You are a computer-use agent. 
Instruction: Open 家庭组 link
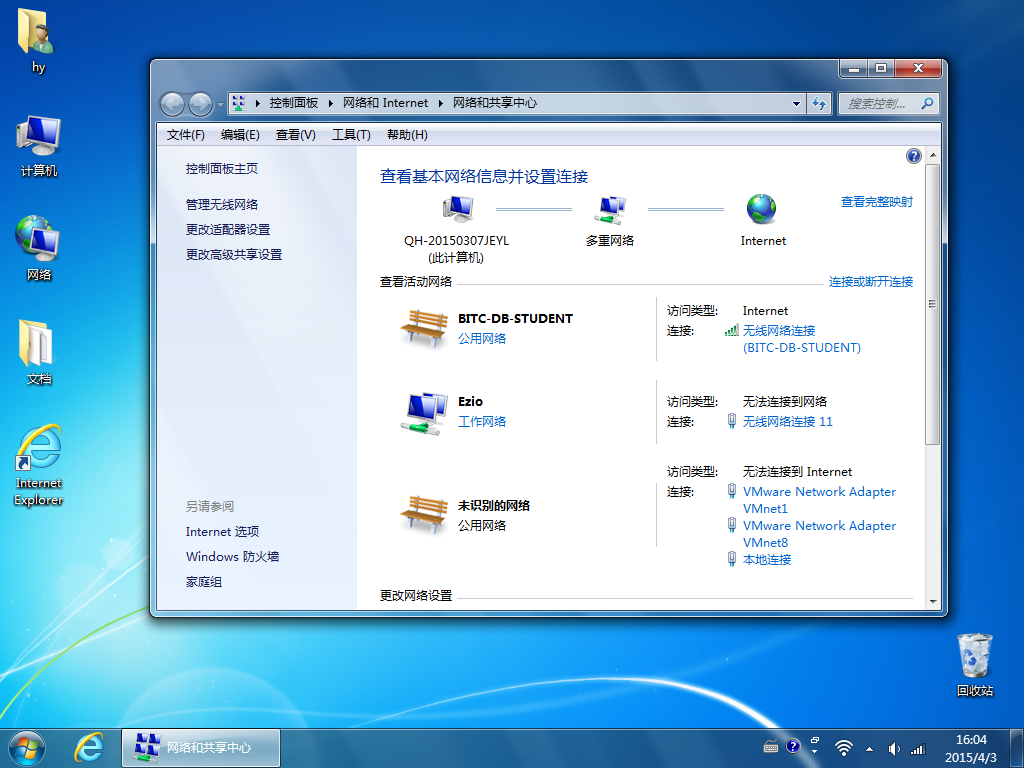click(204, 581)
